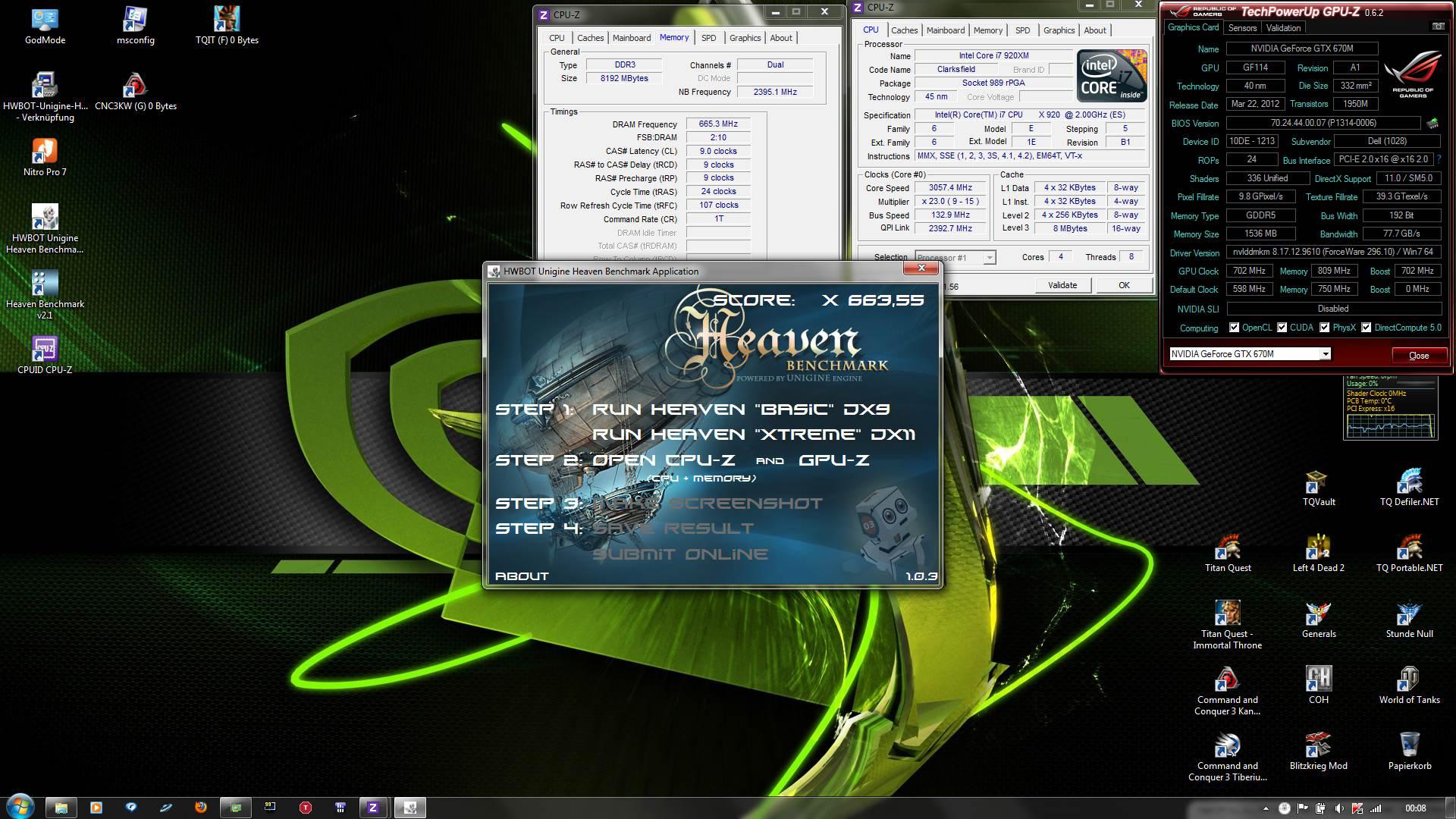1456x819 pixels.
Task: Open the Windows Explorer taskbar folder icon
Action: [61, 807]
